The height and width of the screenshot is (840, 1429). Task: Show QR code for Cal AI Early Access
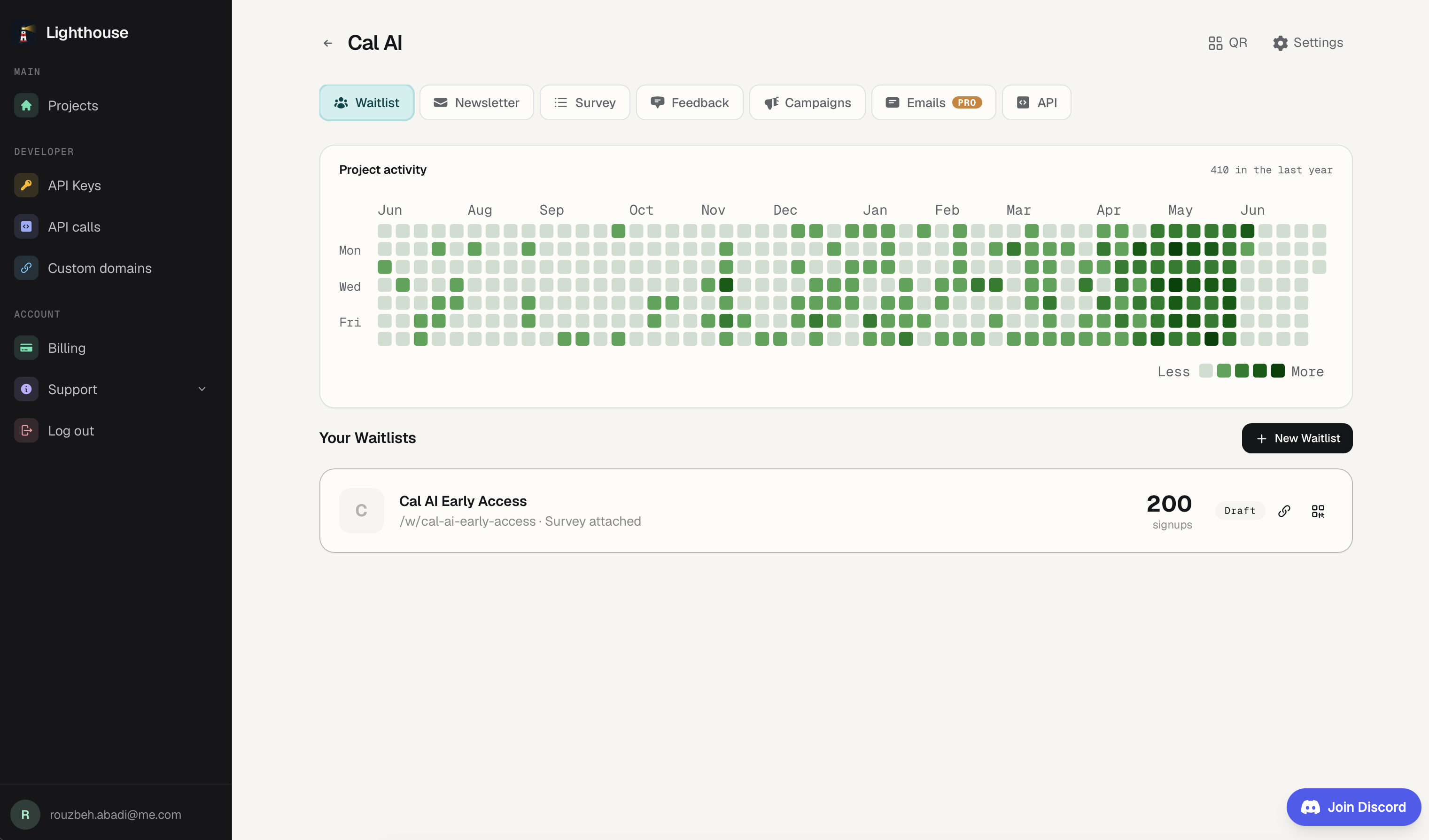pos(1318,511)
